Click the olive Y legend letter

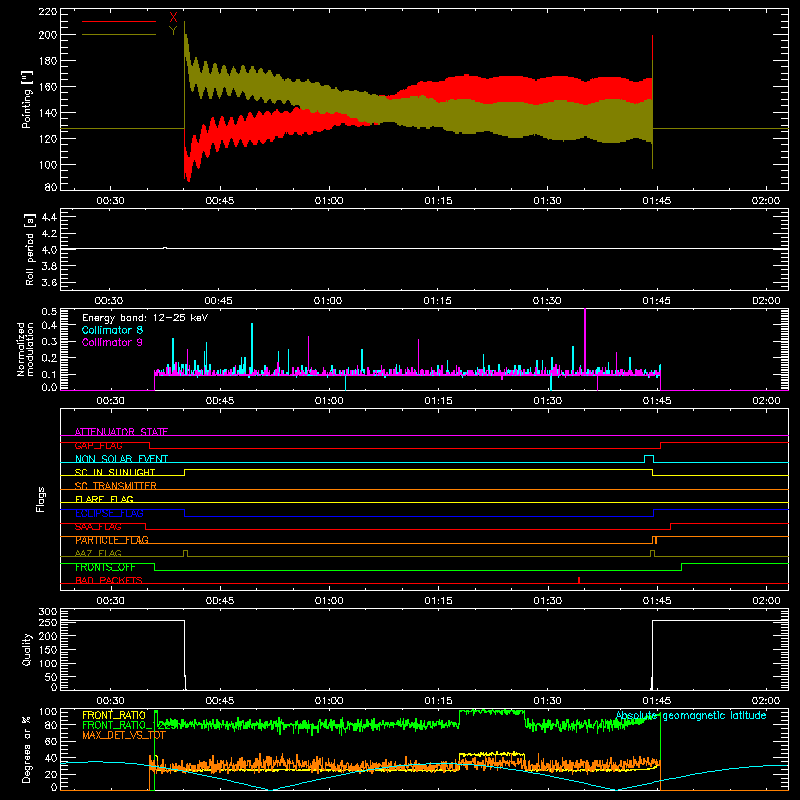coord(173,31)
